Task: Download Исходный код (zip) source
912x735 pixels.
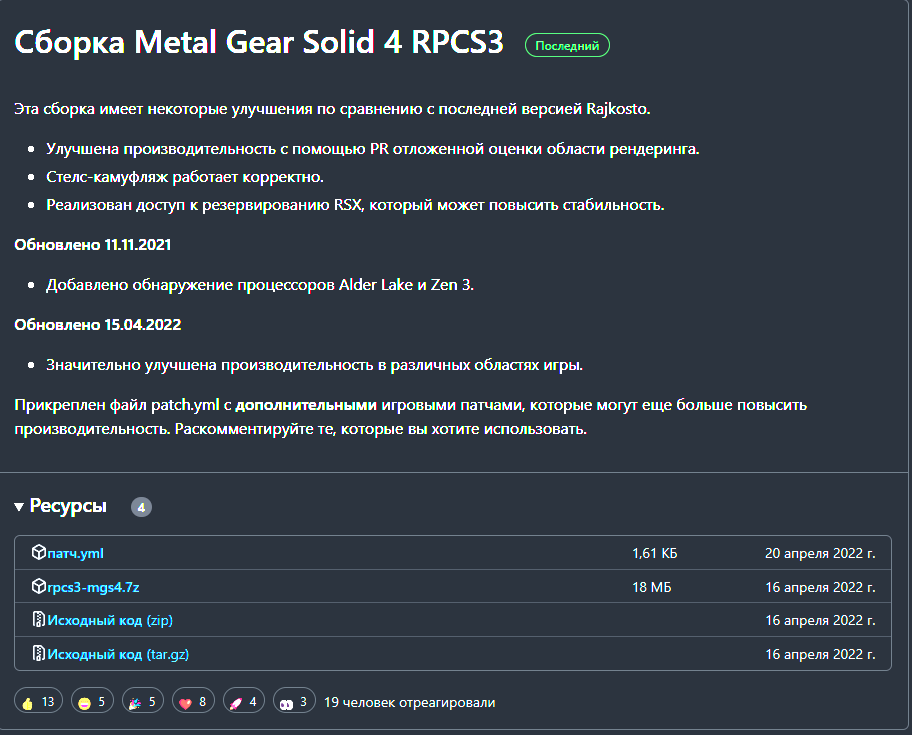Action: [x=110, y=620]
